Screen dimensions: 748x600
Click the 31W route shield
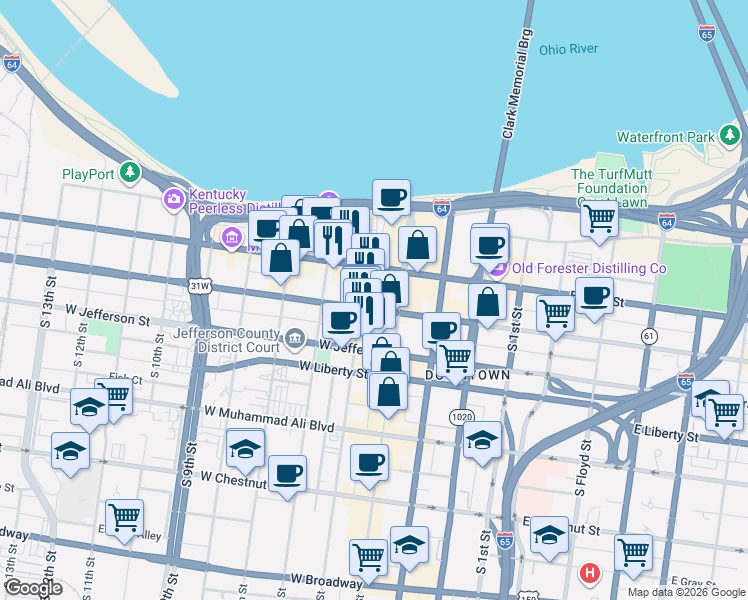199,286
